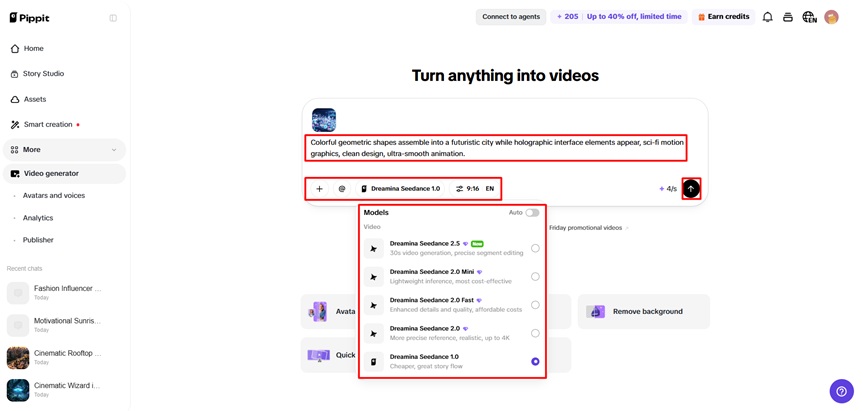The image size is (863, 411).
Task: Click Dreamina Seedance 2.0 model icon
Action: pos(374,333)
